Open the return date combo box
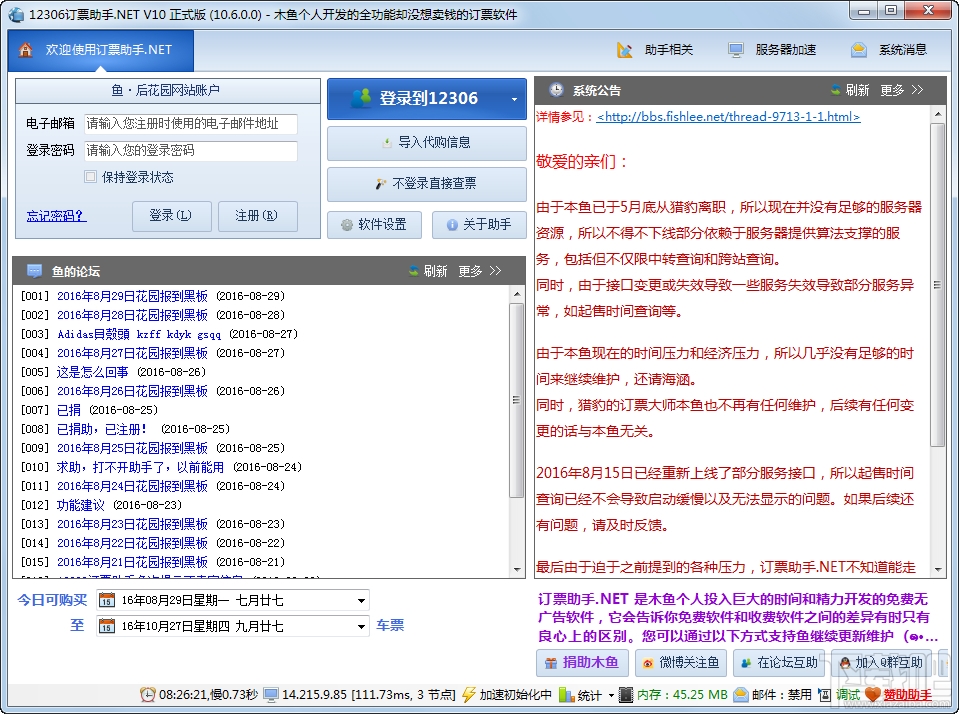 click(360, 626)
